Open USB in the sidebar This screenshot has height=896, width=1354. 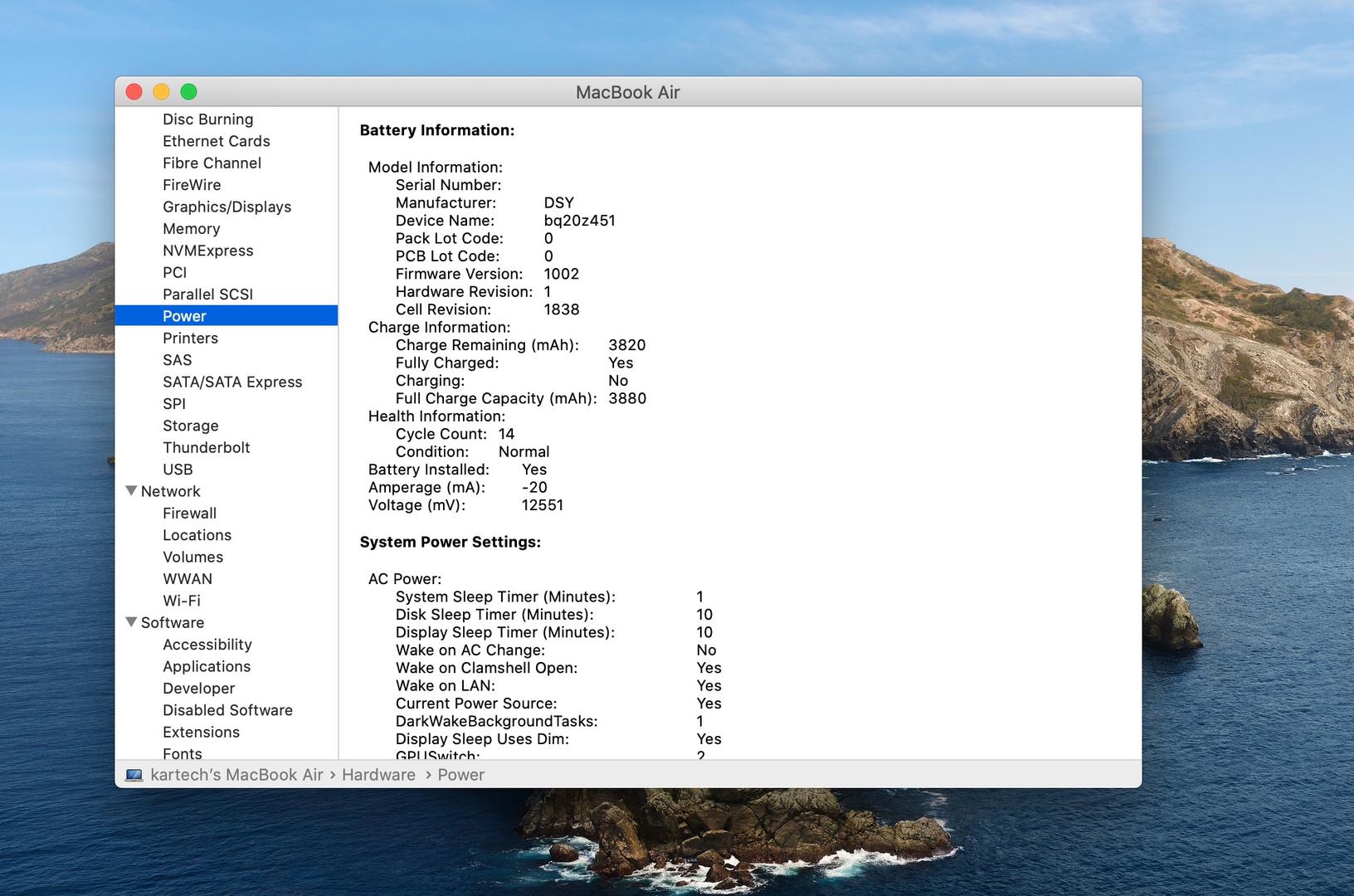178,470
